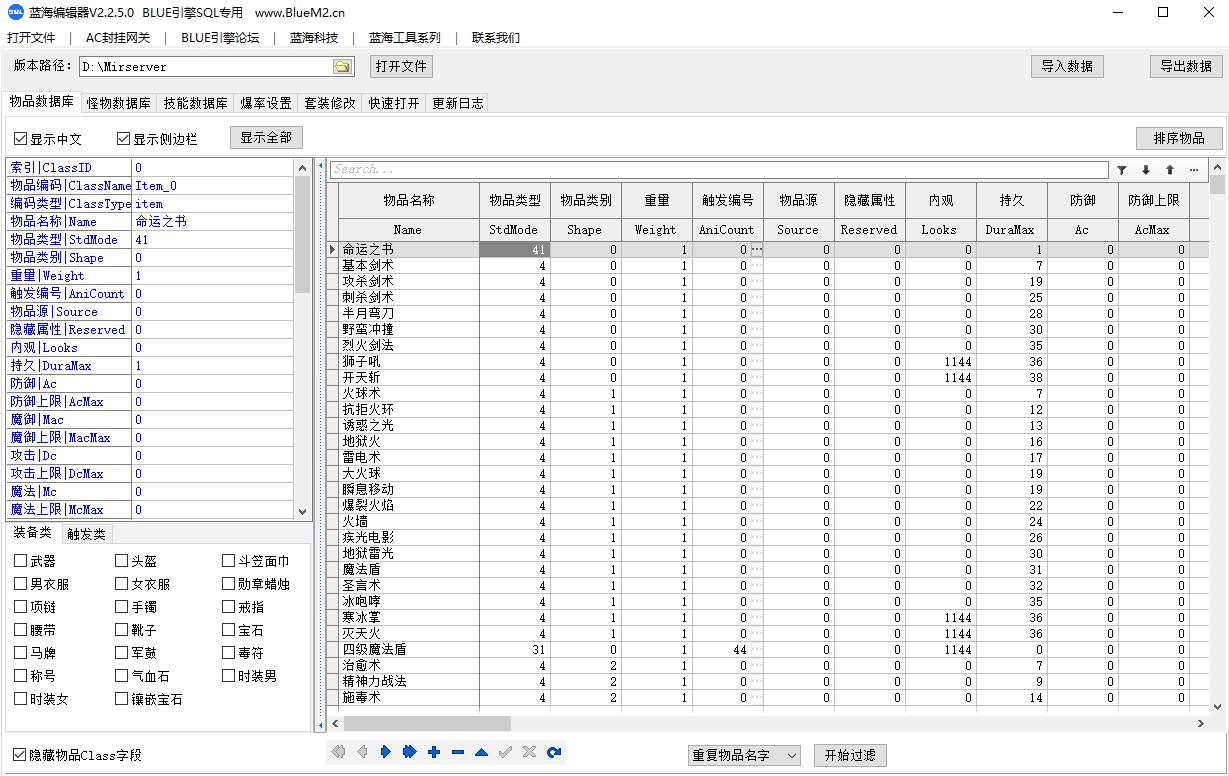Select the 施毒术 row name cell

(x=408, y=697)
